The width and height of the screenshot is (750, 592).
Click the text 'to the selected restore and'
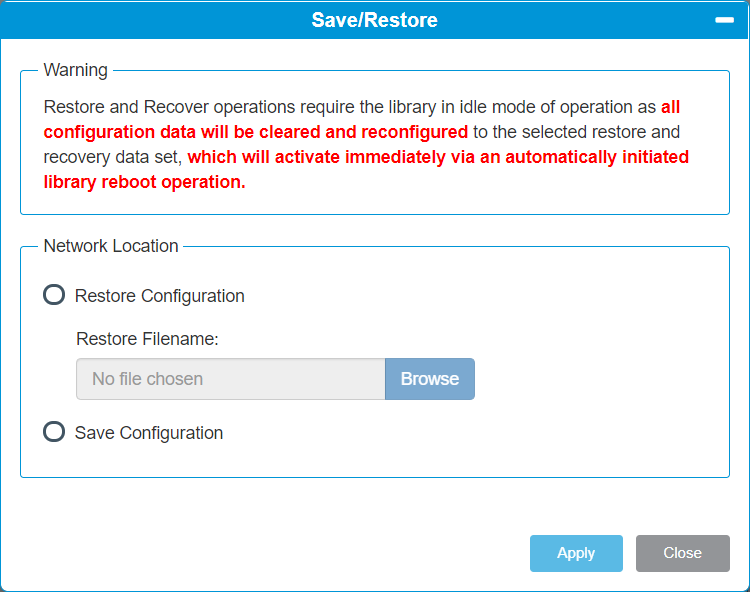576,132
